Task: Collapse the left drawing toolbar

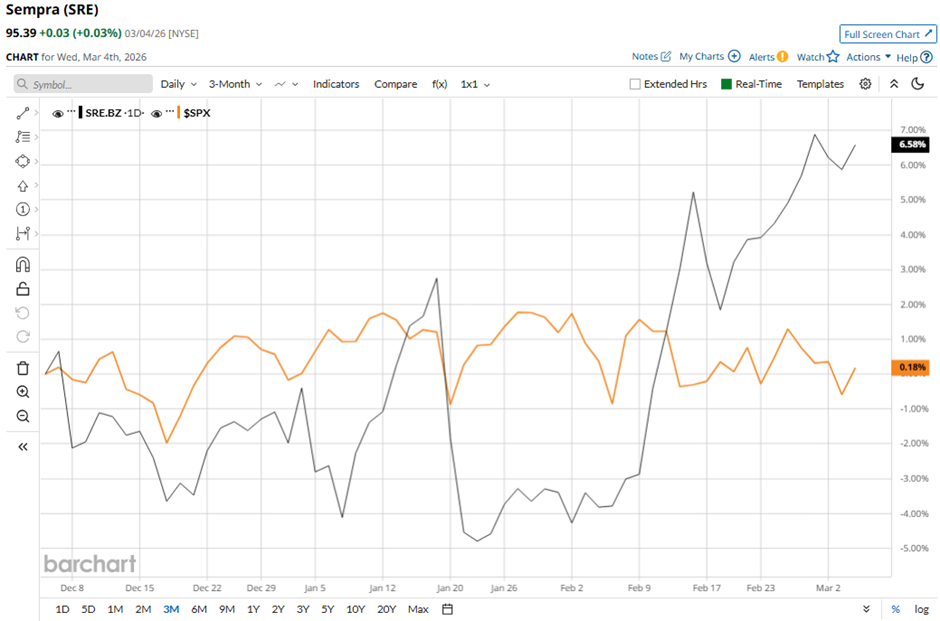Action: tap(23, 447)
